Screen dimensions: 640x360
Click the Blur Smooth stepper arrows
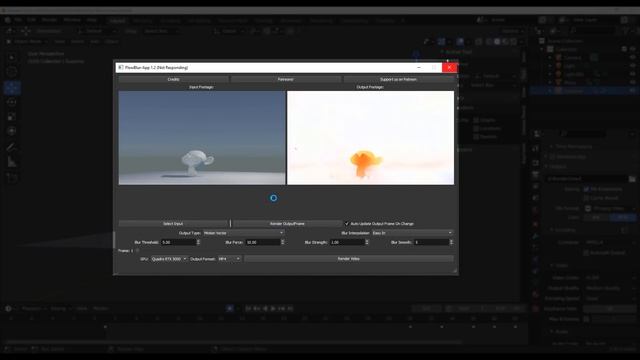tap(451, 242)
